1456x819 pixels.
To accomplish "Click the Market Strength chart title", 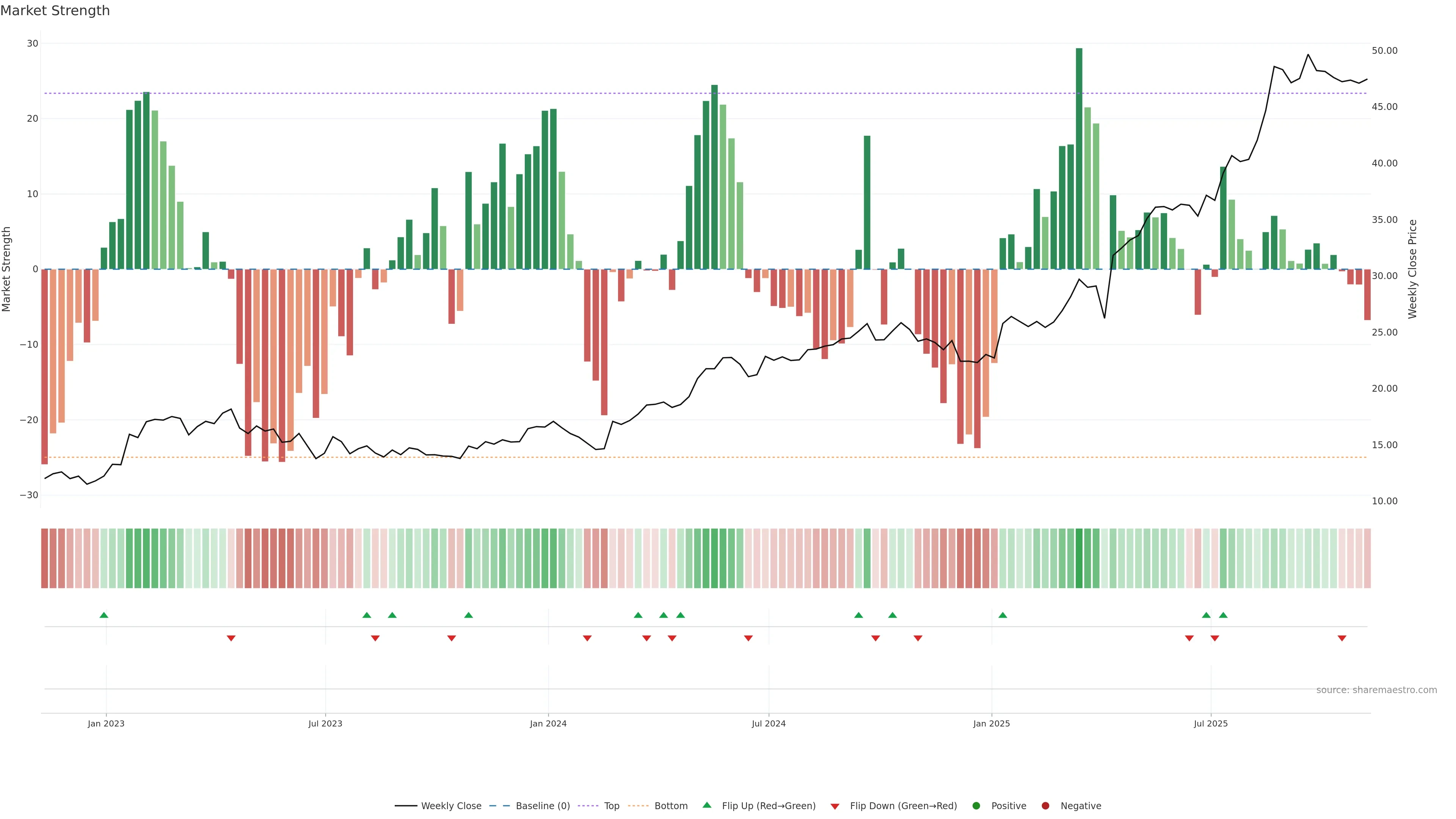I will point(55,11).
